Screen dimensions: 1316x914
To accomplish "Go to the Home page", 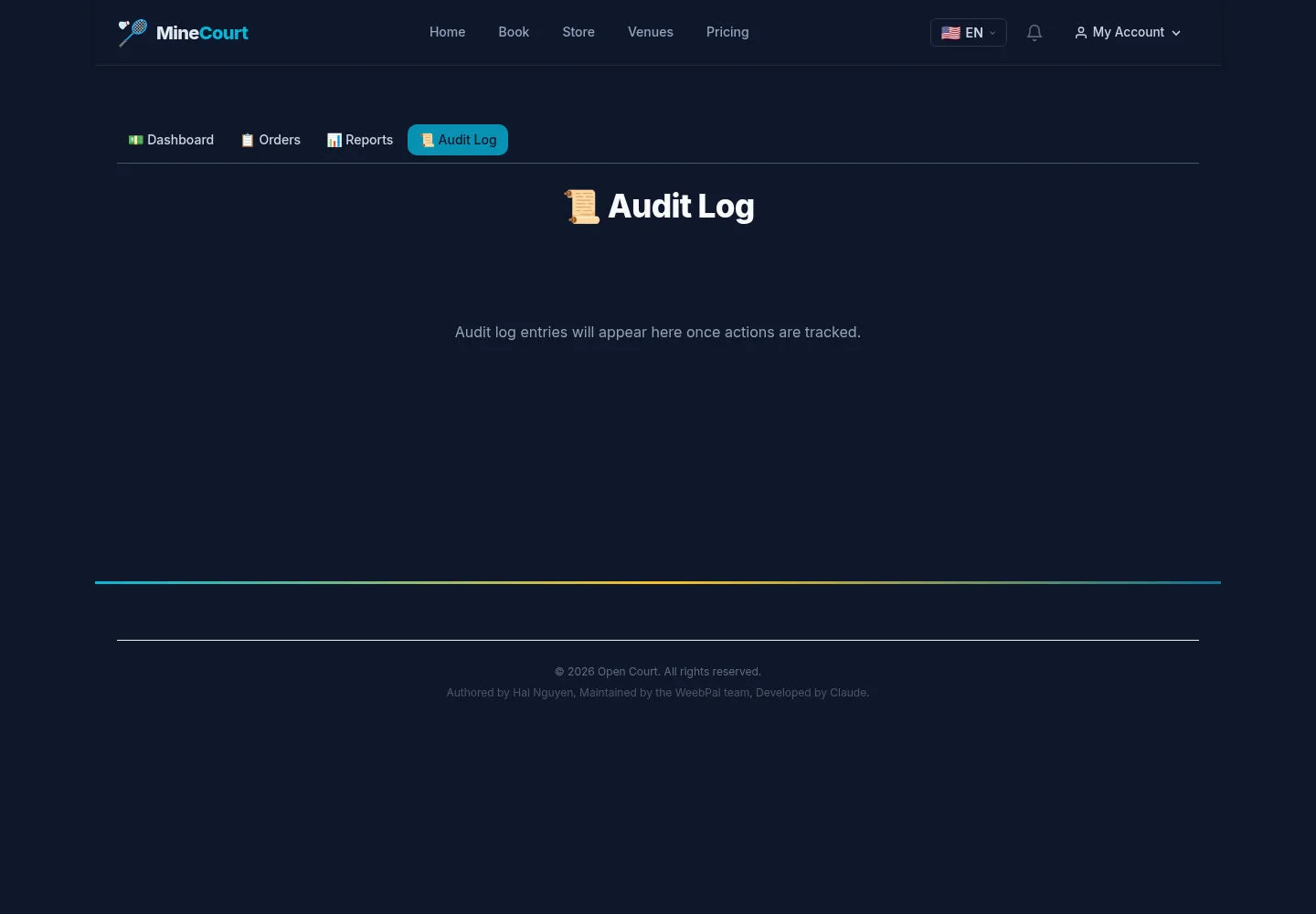I will 448,32.
